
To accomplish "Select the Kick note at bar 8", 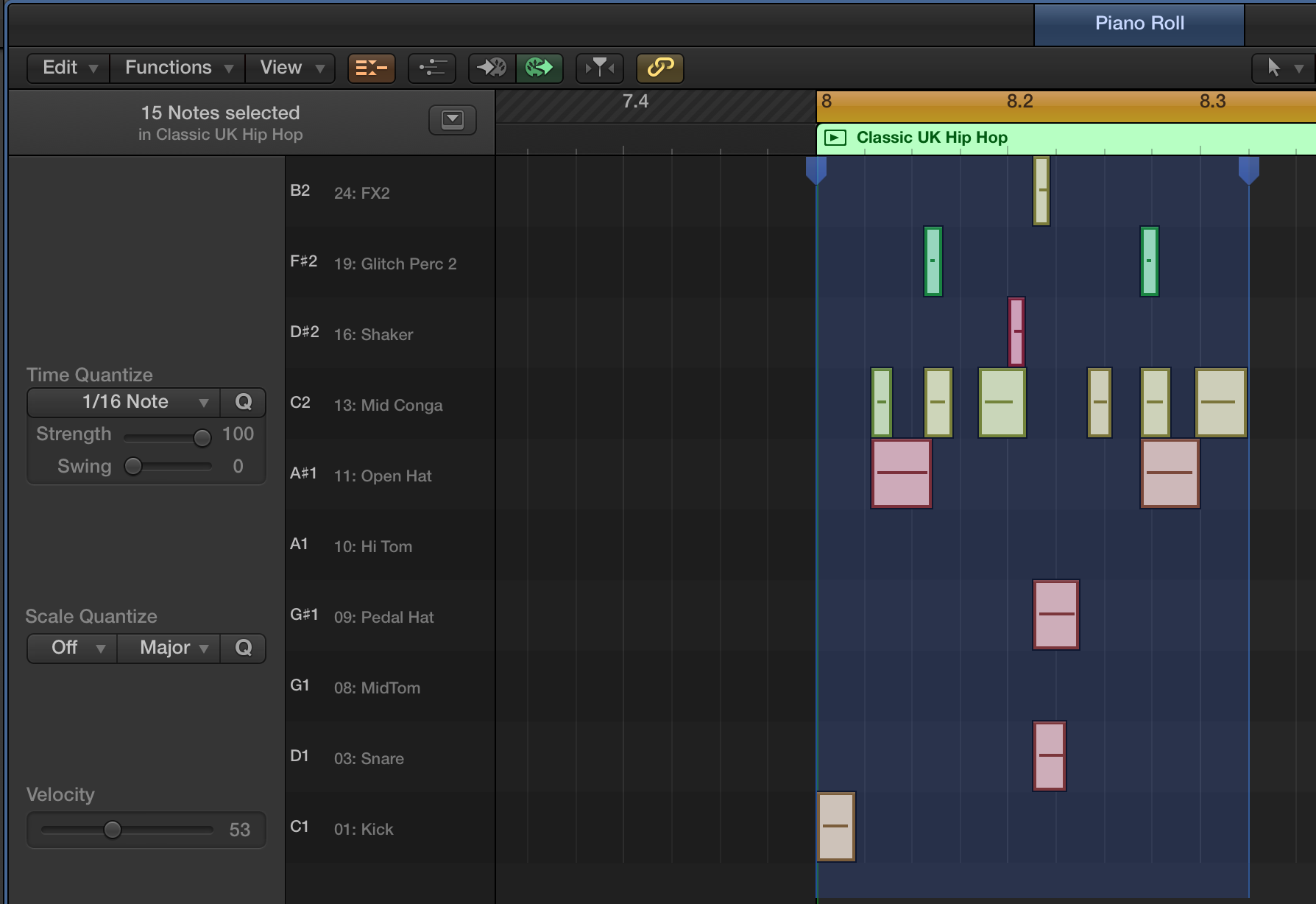I will coord(836,827).
